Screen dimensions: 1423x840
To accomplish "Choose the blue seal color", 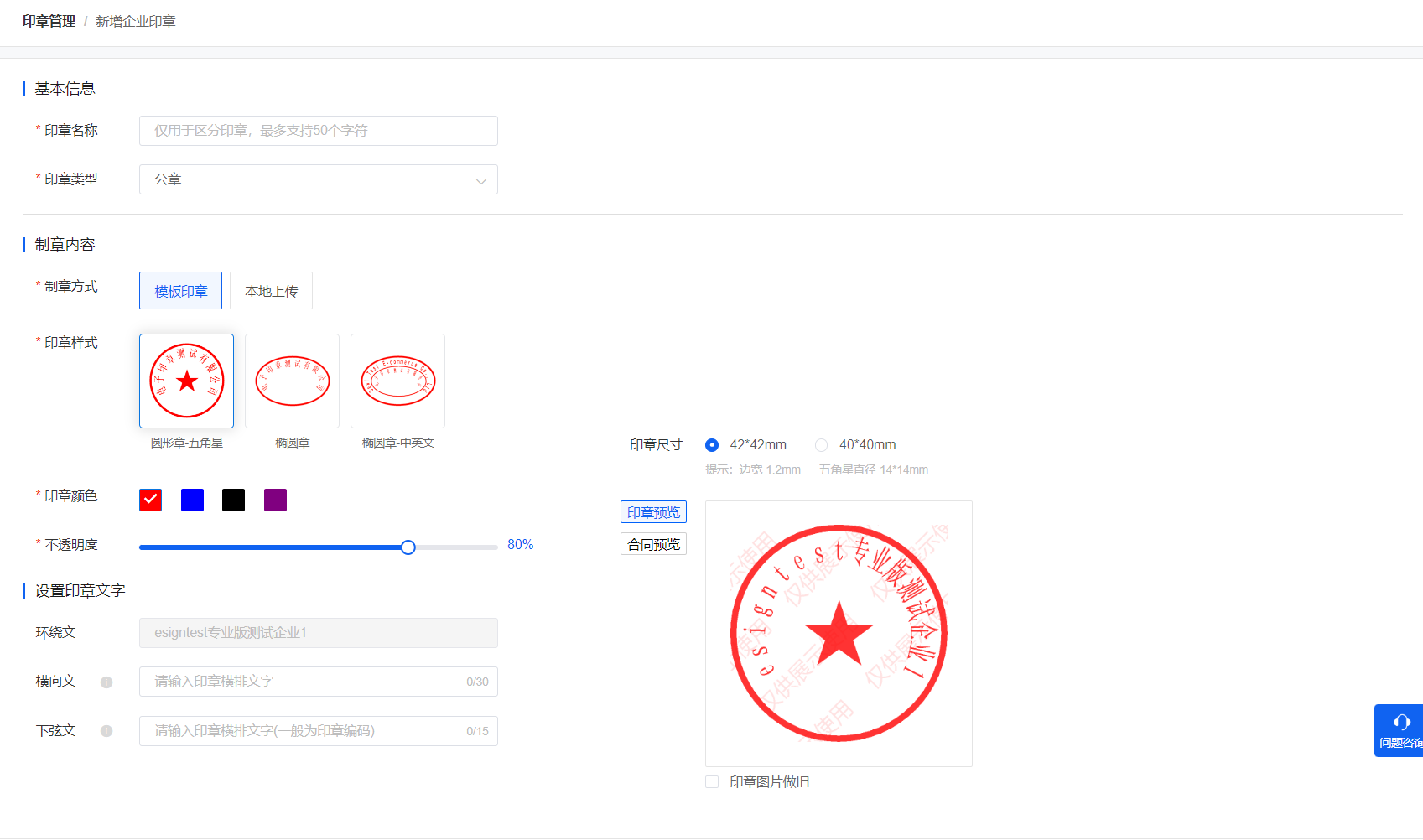I will (x=193, y=500).
